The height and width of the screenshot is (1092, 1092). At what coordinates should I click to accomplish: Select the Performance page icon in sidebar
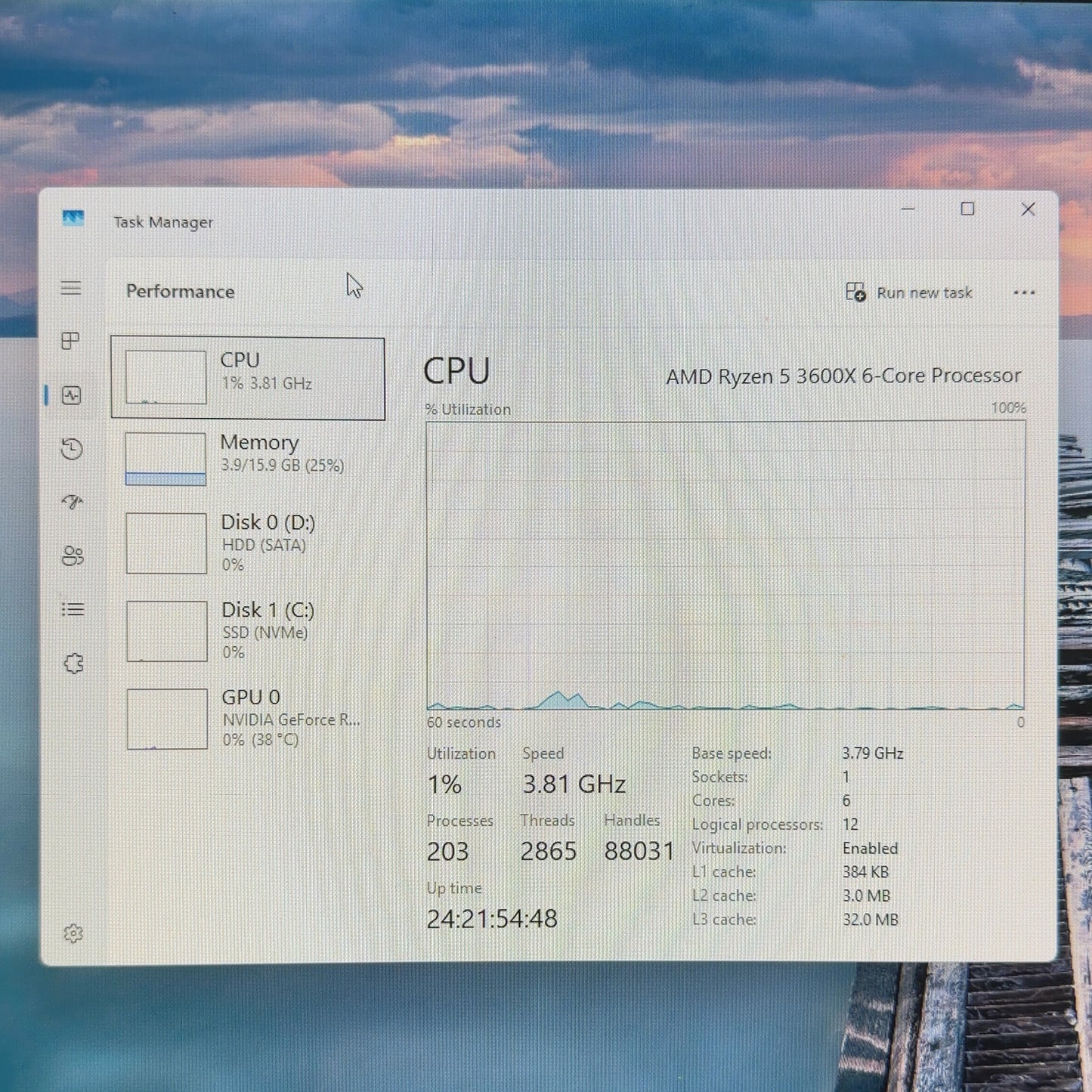[72, 395]
